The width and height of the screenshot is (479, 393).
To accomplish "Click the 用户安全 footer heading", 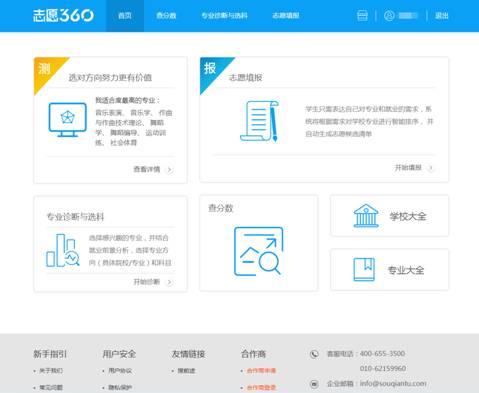I will [119, 354].
